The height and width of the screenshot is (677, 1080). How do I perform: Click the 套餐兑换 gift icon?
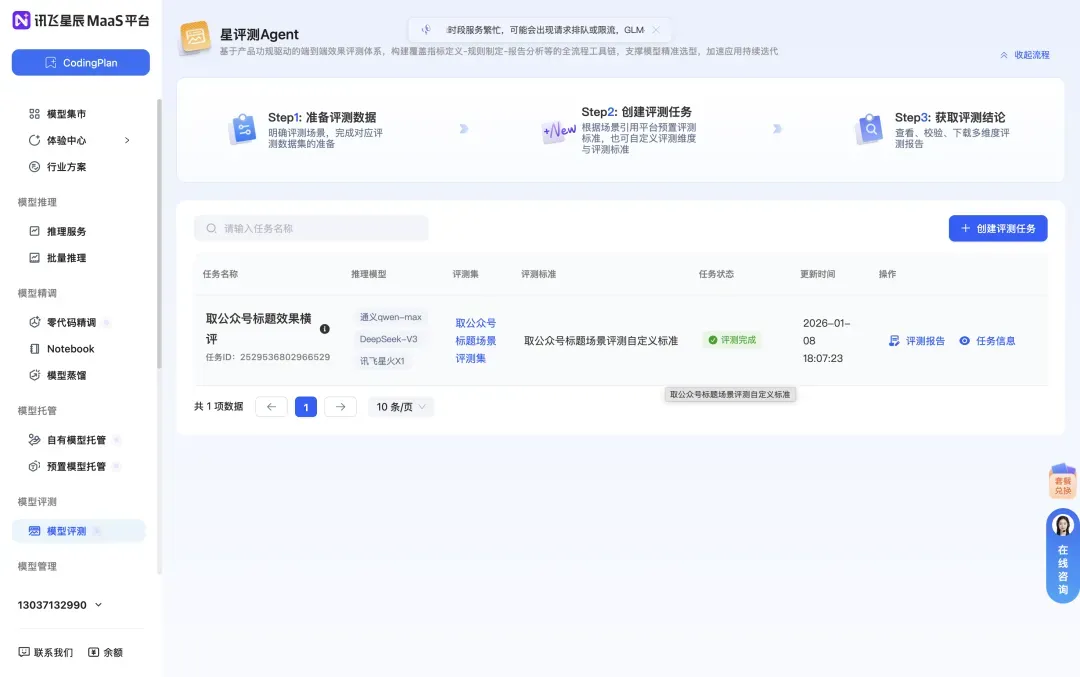click(x=1062, y=481)
